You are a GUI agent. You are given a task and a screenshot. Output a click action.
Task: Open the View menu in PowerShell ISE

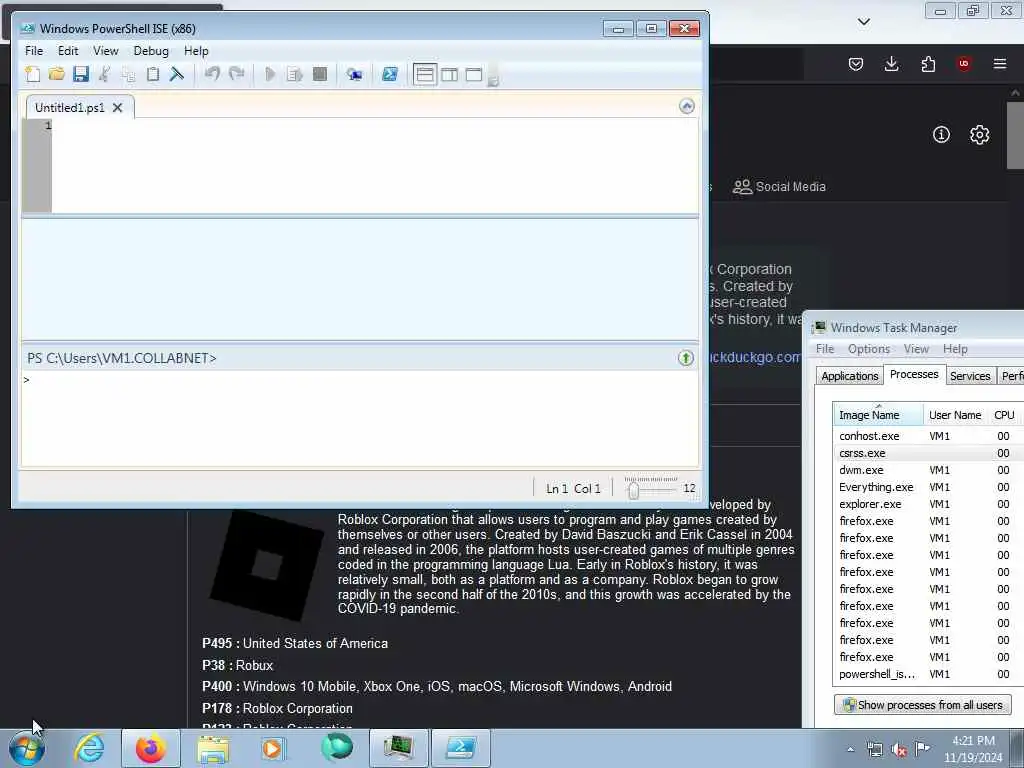(x=106, y=51)
